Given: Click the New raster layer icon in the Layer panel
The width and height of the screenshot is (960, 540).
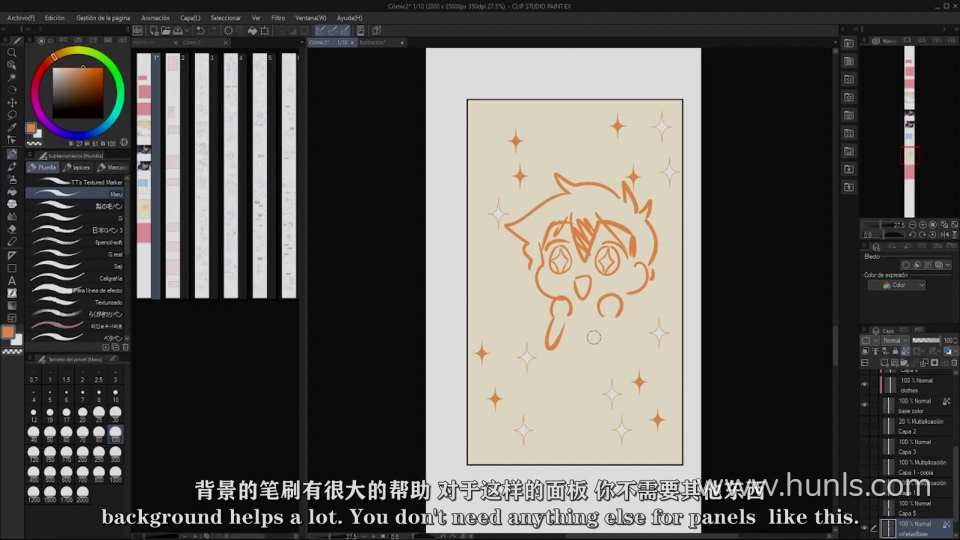Looking at the screenshot, I should tap(884, 363).
